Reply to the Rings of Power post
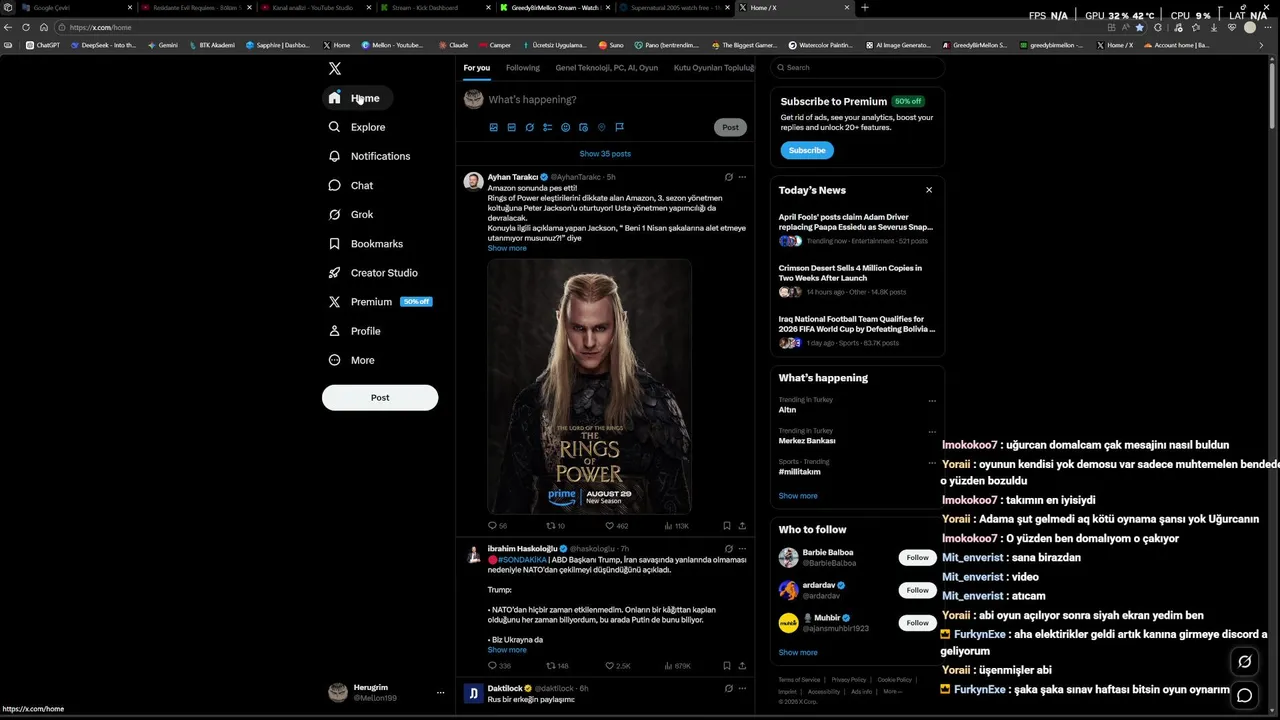This screenshot has height=720, width=1280. coord(497,525)
